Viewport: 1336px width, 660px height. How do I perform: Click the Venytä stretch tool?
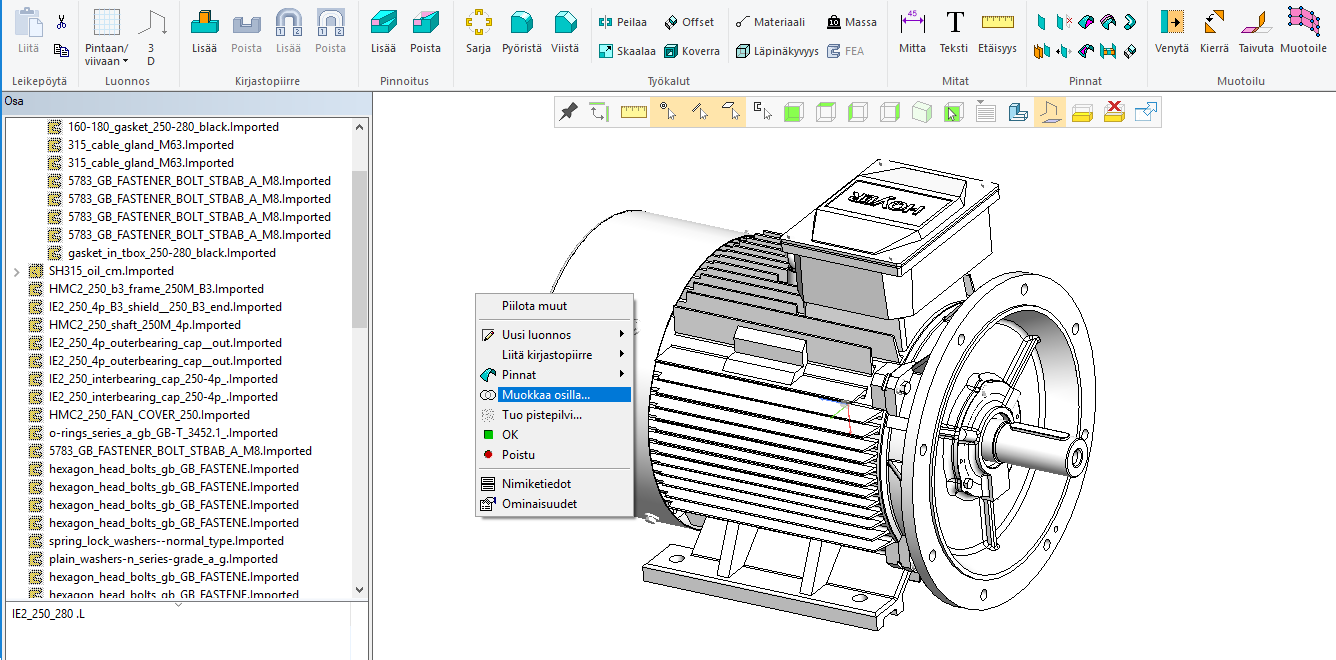(1171, 31)
